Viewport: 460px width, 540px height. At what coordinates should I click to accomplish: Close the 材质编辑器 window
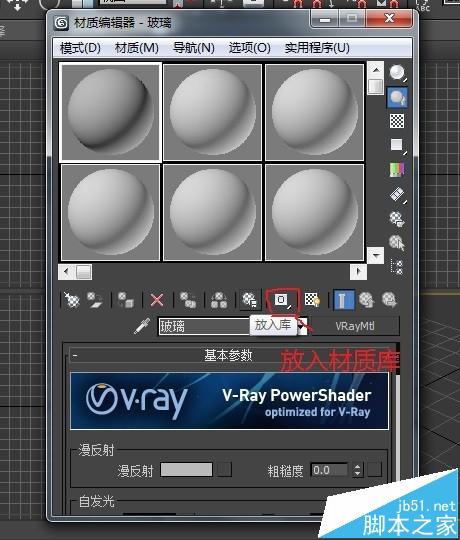click(x=389, y=18)
